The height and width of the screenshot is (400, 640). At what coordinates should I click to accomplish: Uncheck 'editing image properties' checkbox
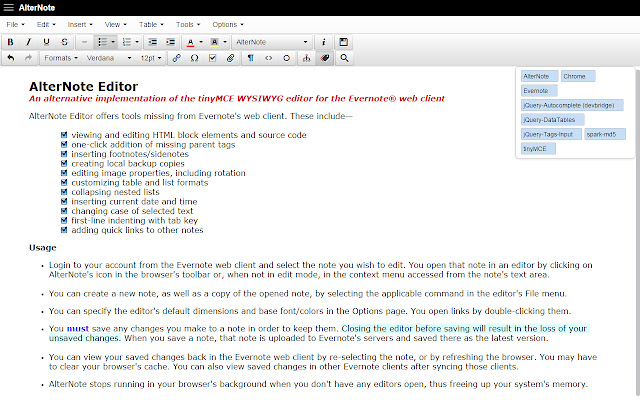(64, 173)
